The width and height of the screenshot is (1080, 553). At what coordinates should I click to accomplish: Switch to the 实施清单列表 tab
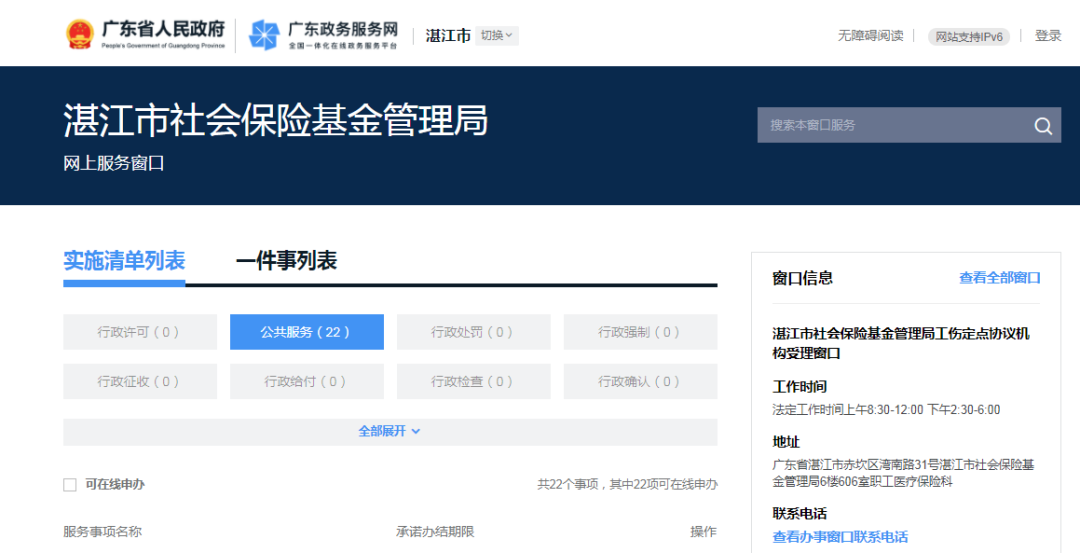(124, 261)
